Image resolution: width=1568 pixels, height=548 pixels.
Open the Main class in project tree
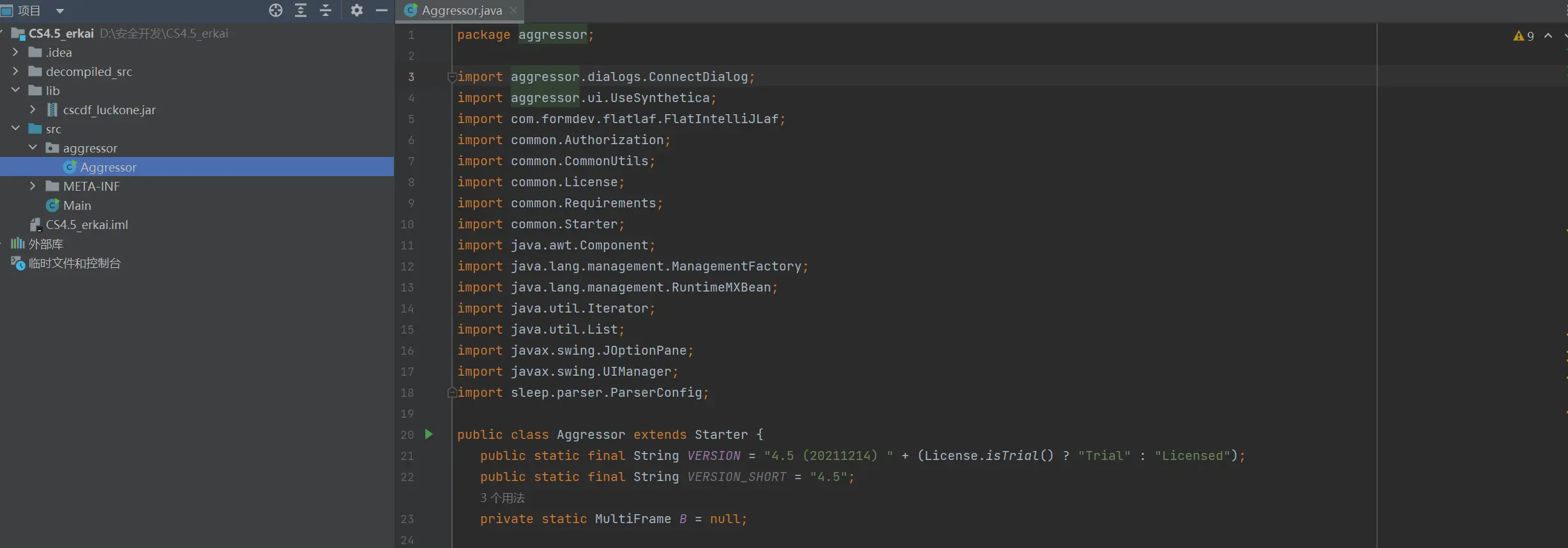(77, 205)
